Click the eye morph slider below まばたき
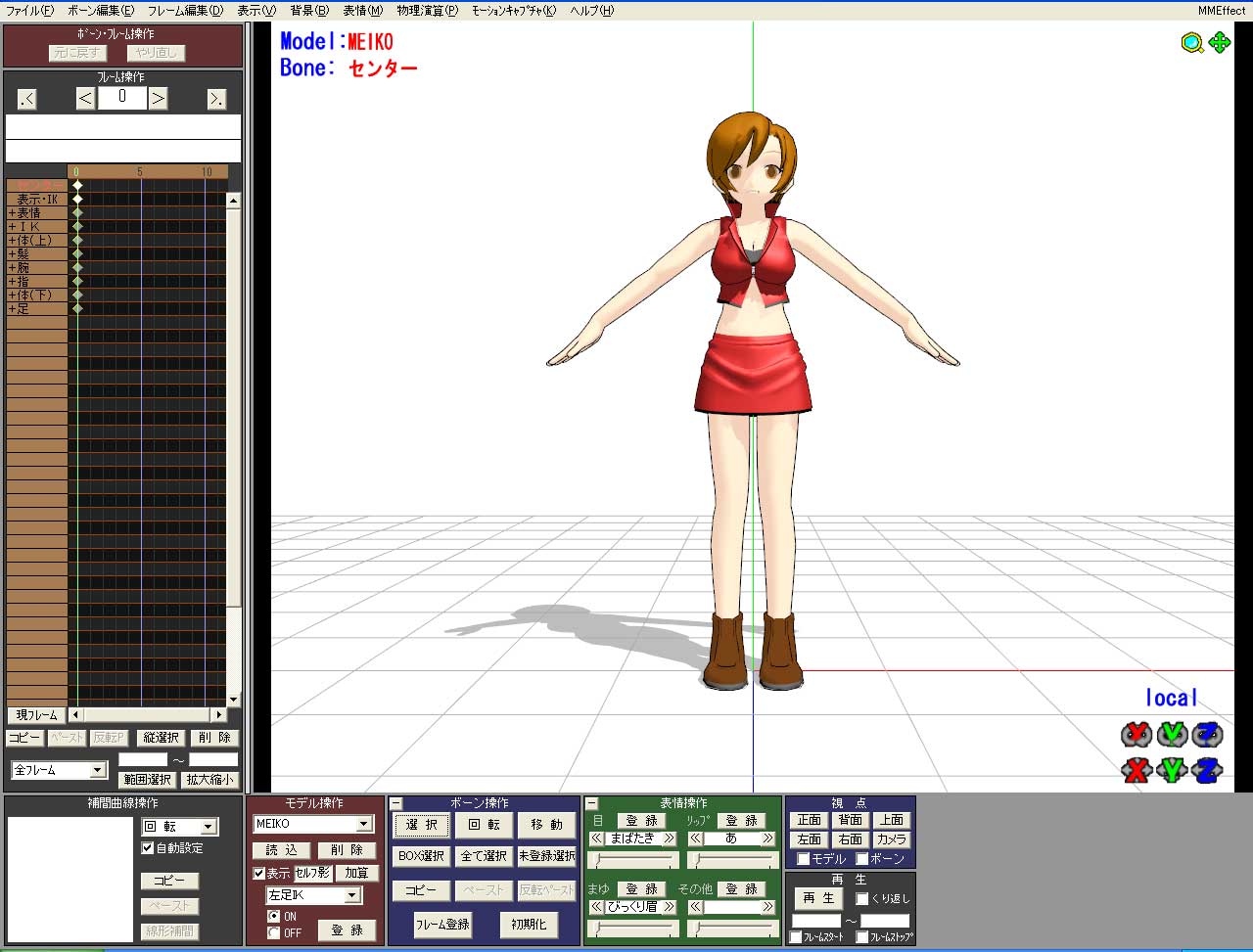 point(633,861)
